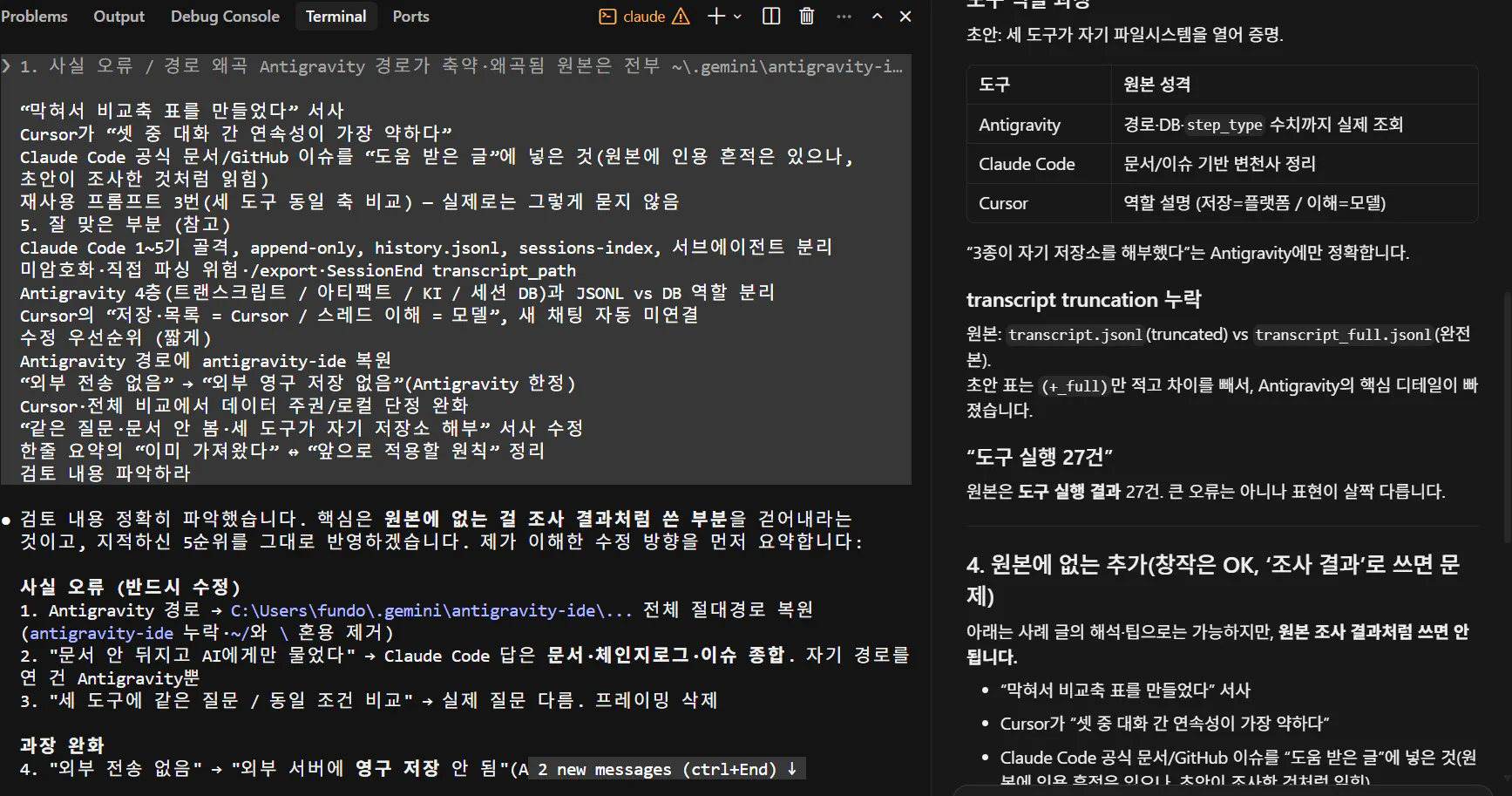The width and height of the screenshot is (1512, 796).
Task: Click the '역할 설명 (저장=플랫폼 / 이해=모델)' cell
Action: pos(1254,203)
